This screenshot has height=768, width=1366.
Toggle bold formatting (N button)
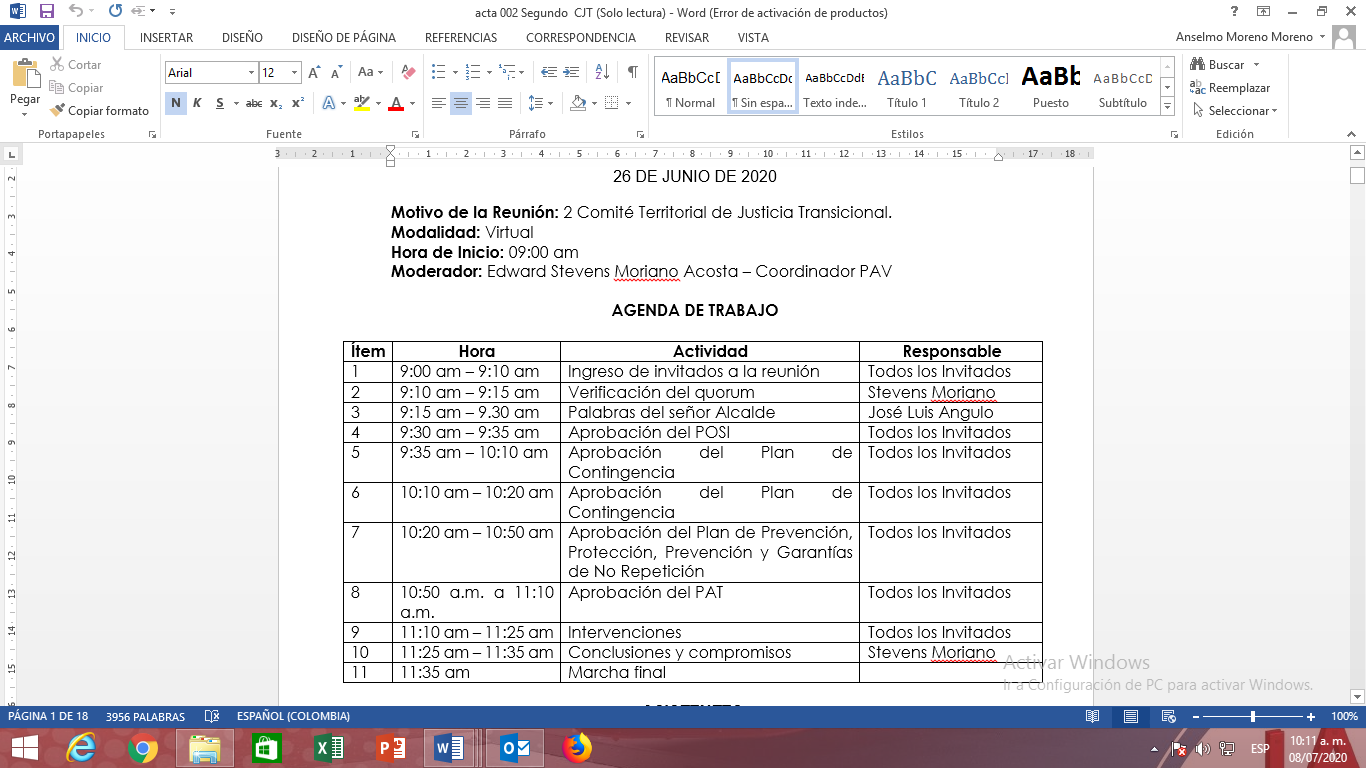(x=176, y=103)
